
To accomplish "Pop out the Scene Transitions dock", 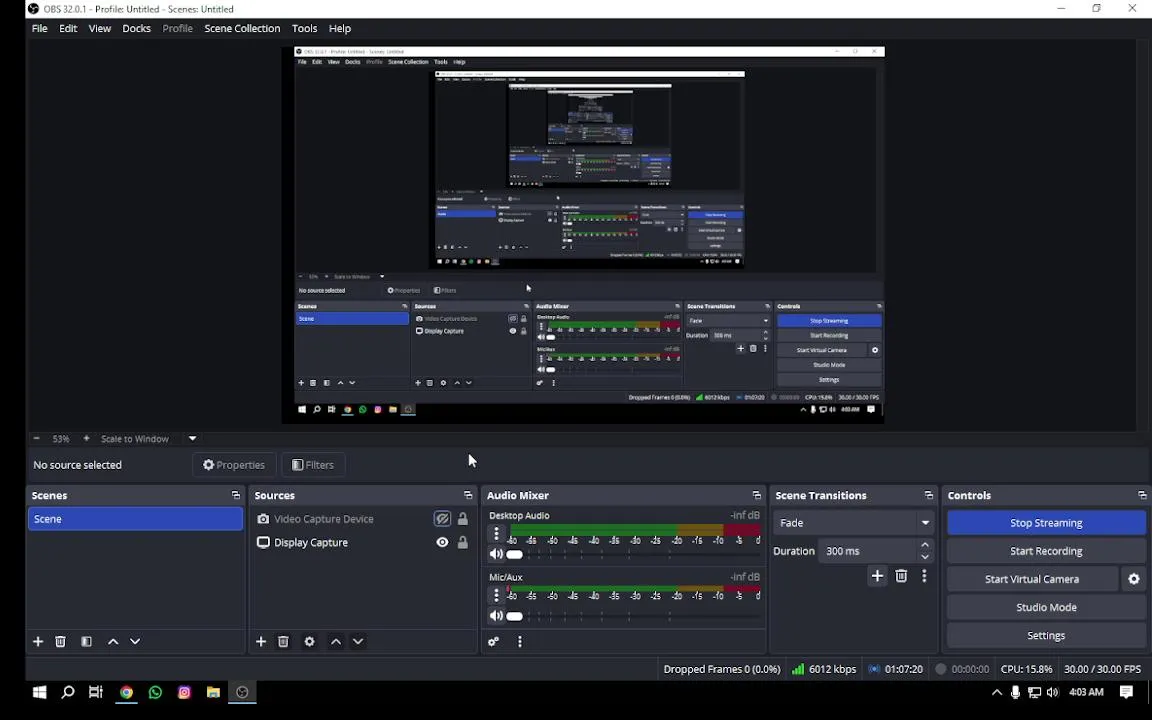I will tap(929, 495).
